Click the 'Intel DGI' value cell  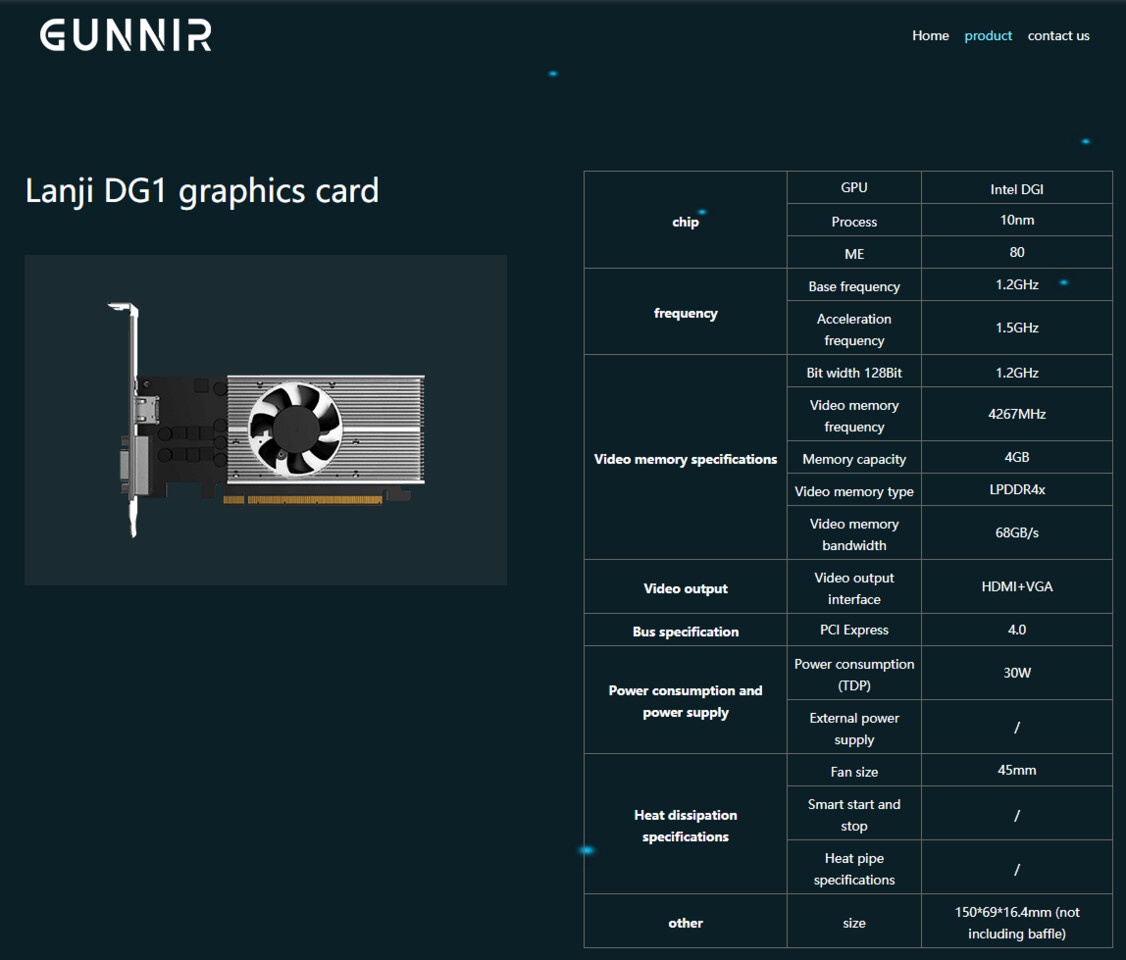(x=1017, y=187)
